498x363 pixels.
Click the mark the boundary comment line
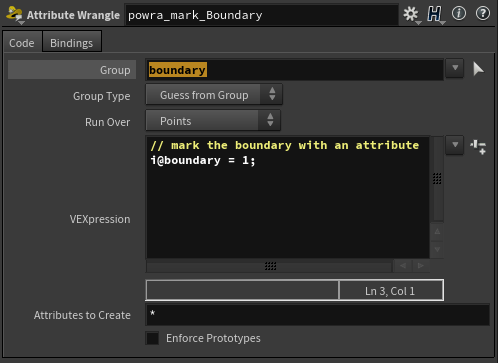(284, 145)
